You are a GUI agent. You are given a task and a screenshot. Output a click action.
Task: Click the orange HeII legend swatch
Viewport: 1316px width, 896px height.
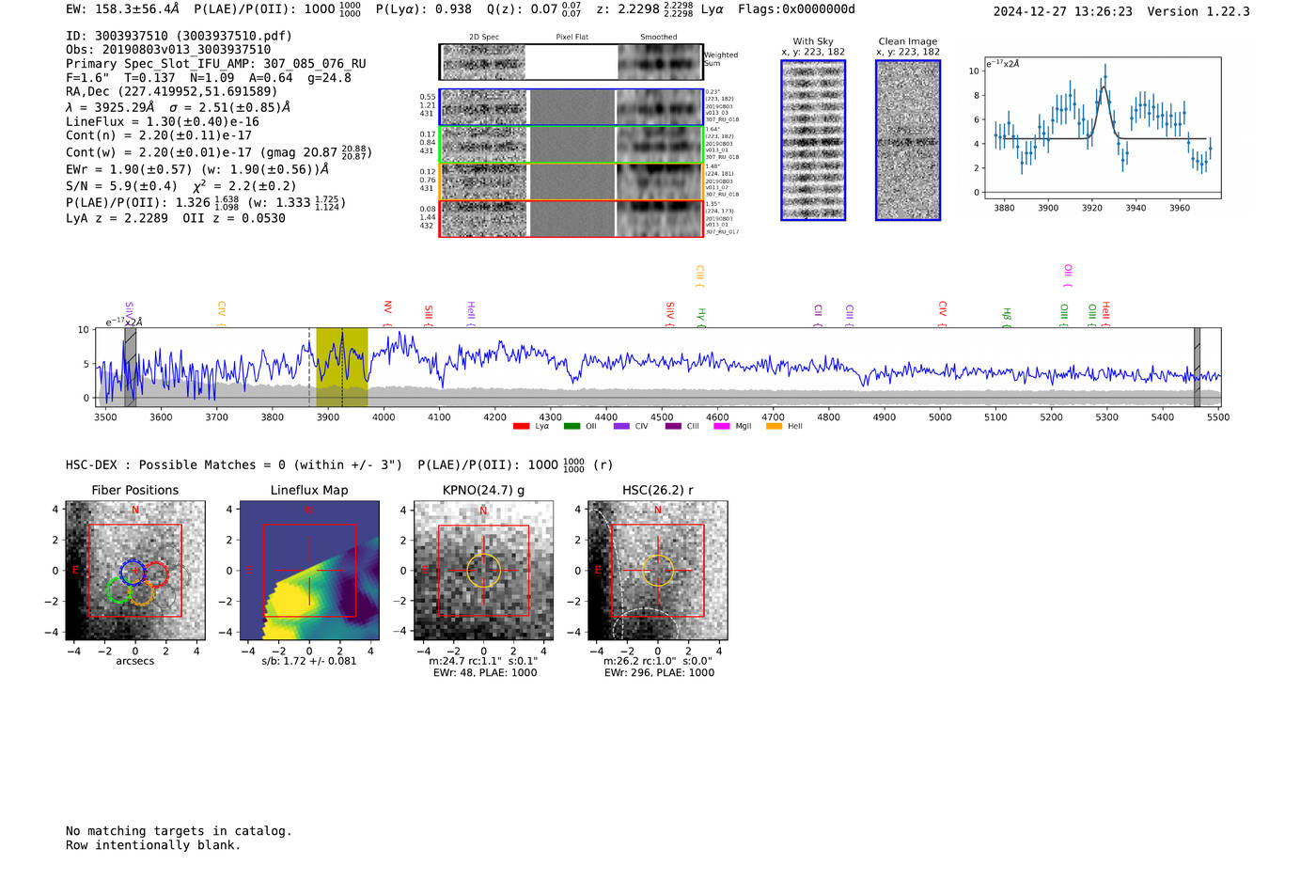(774, 426)
